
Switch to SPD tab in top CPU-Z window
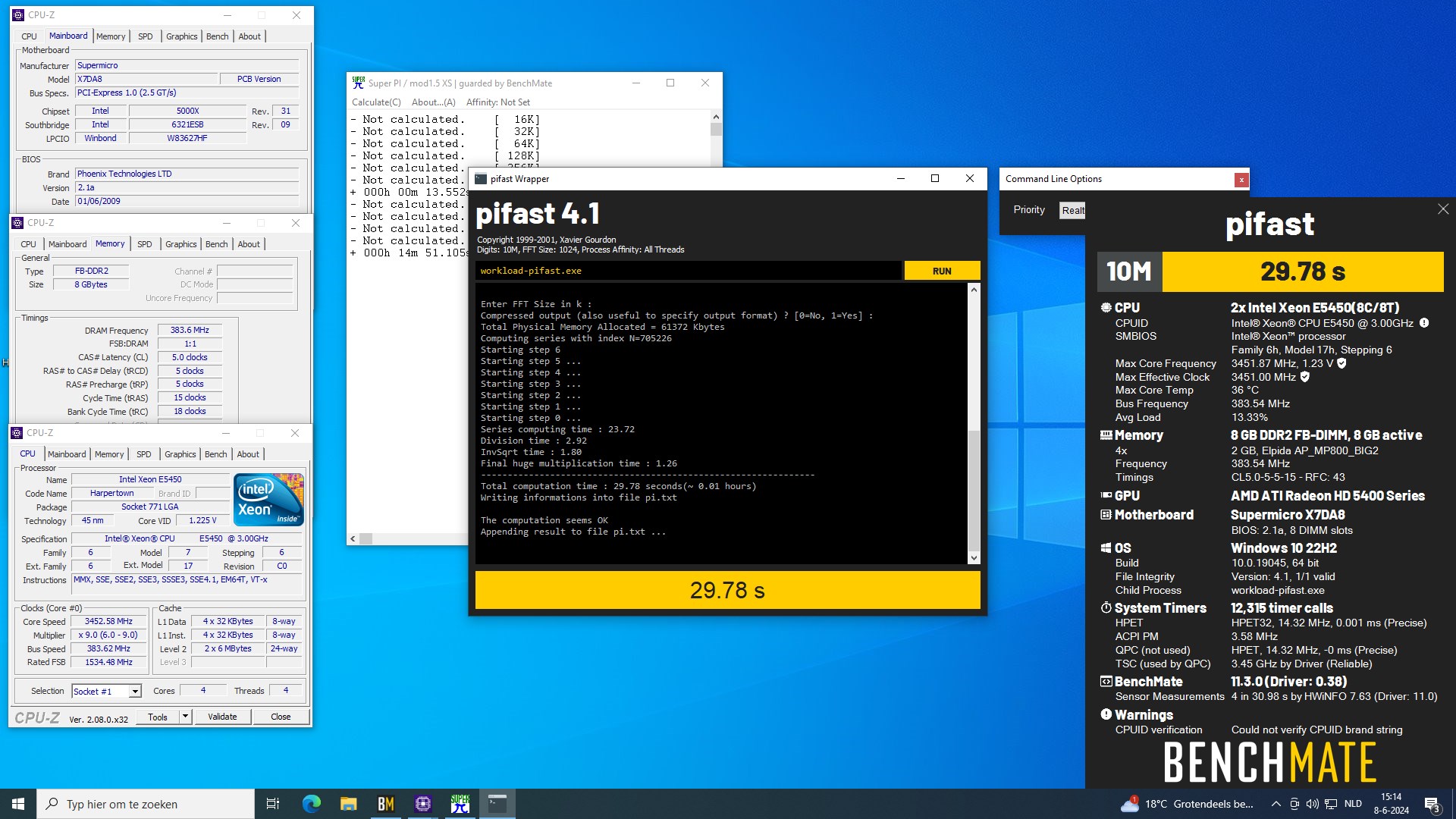[x=145, y=36]
